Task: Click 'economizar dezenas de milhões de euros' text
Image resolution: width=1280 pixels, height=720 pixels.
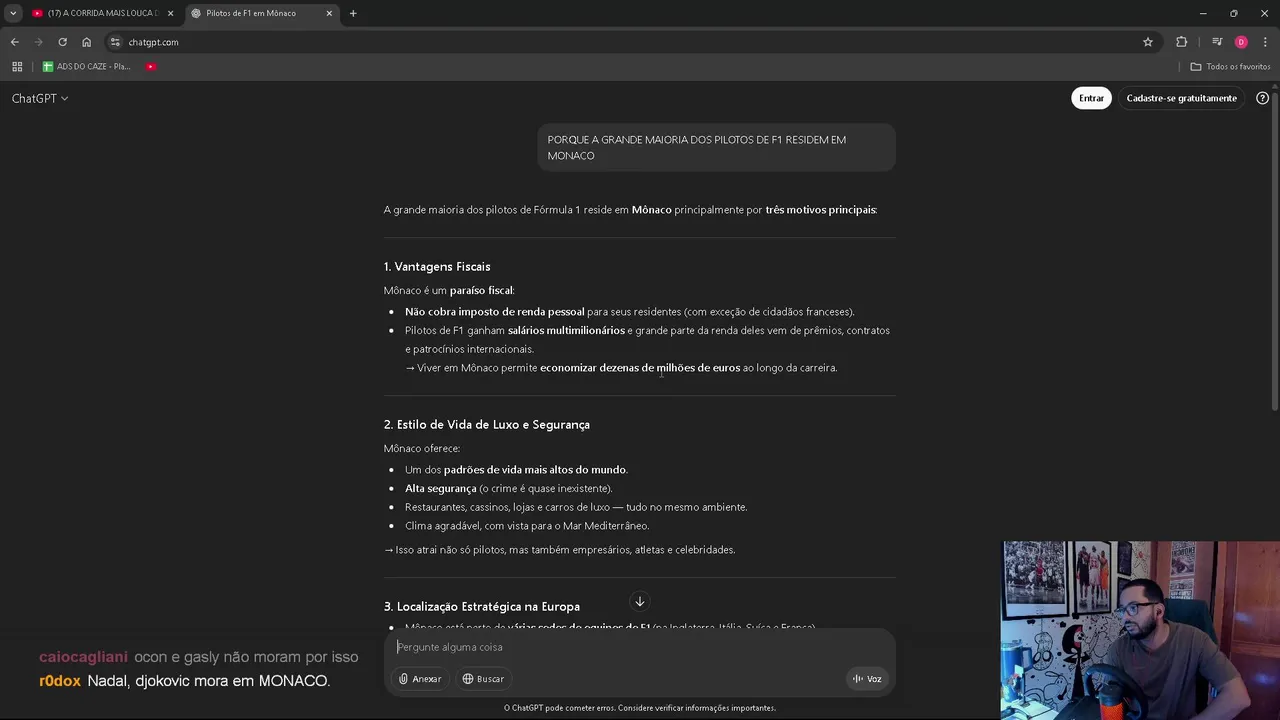Action: [x=640, y=368]
